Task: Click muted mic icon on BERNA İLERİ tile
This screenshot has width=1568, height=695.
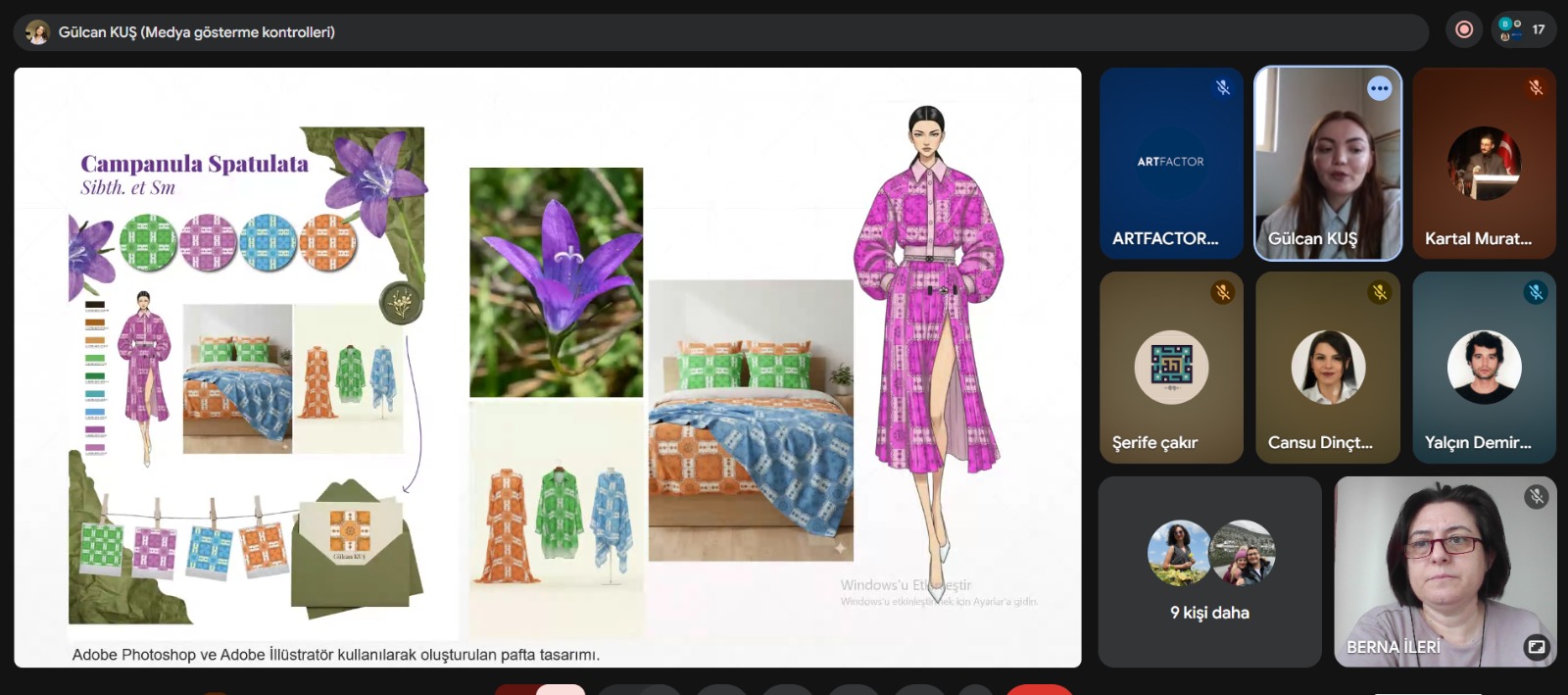Action: (x=1536, y=497)
